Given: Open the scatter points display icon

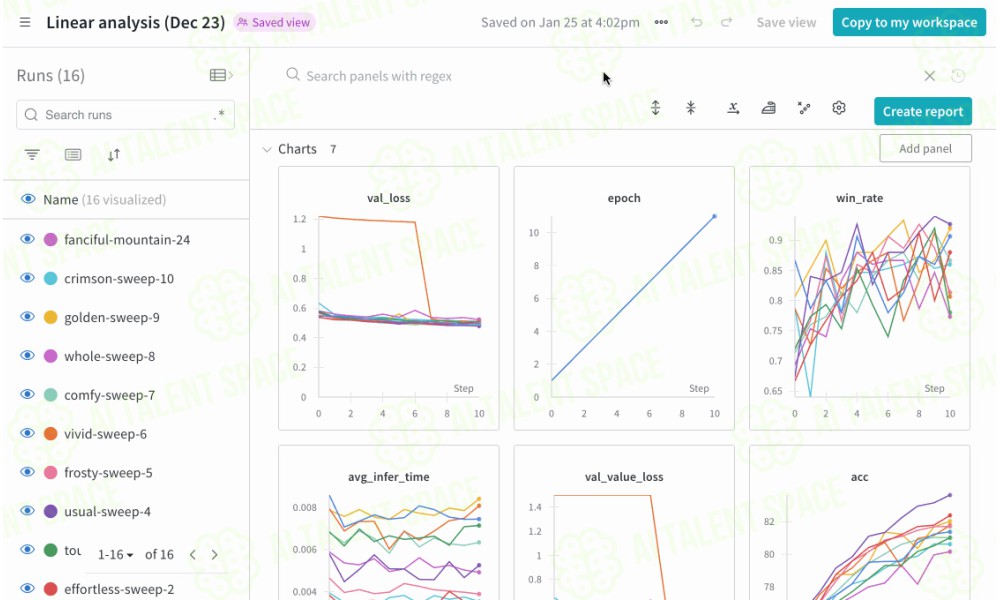Looking at the screenshot, I should click(x=804, y=108).
